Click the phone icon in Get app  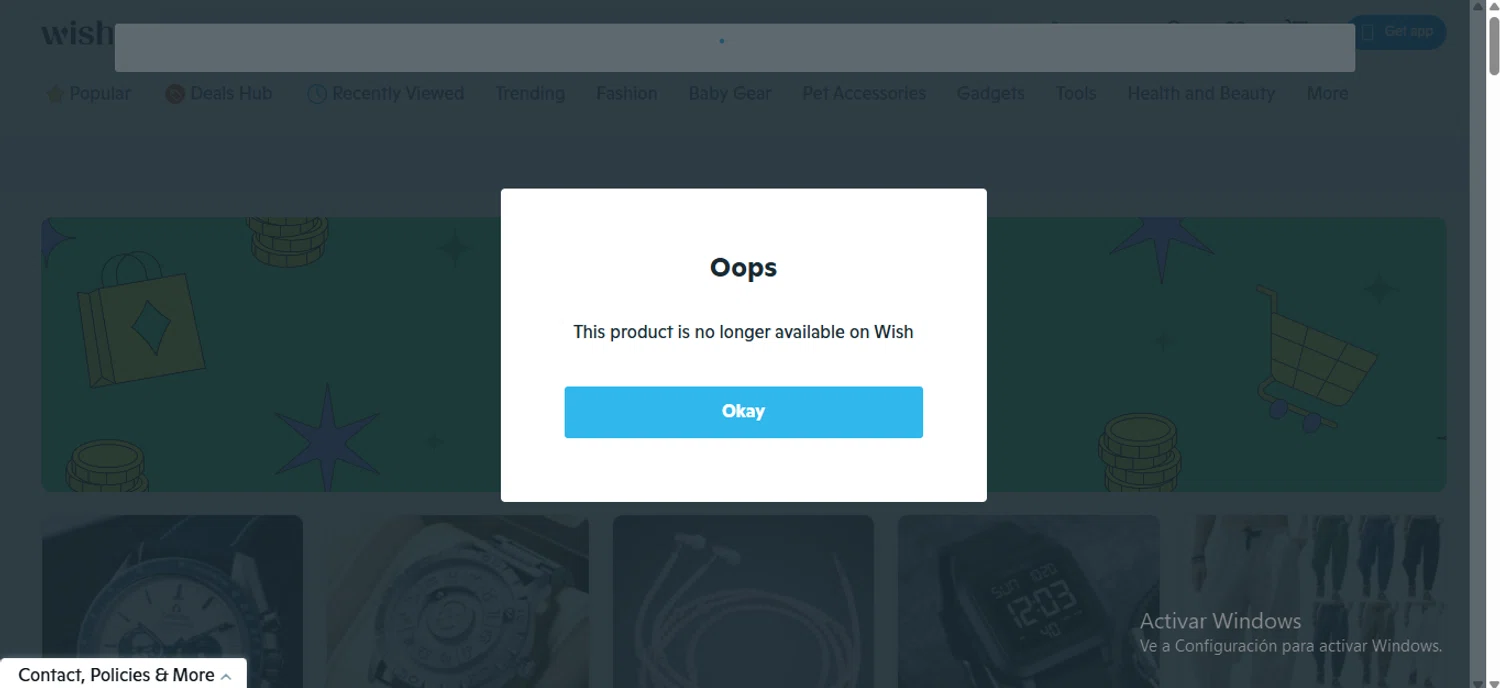click(1368, 32)
